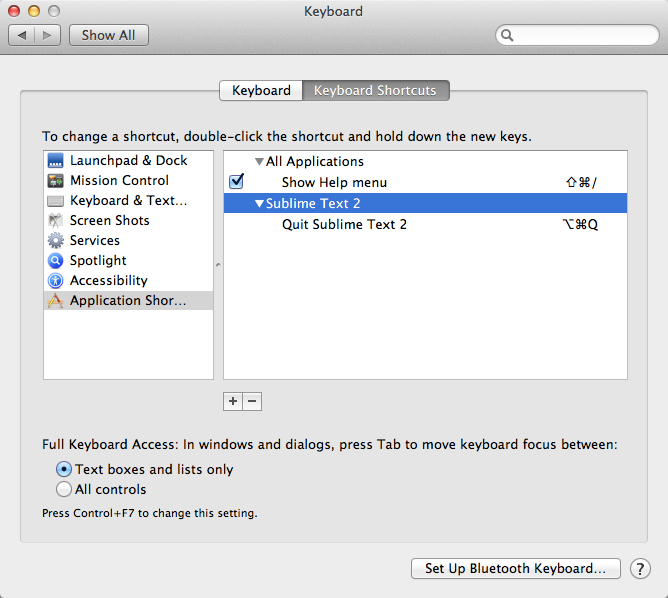
Task: Click the Keyboard & Text icon
Action: (x=55, y=201)
